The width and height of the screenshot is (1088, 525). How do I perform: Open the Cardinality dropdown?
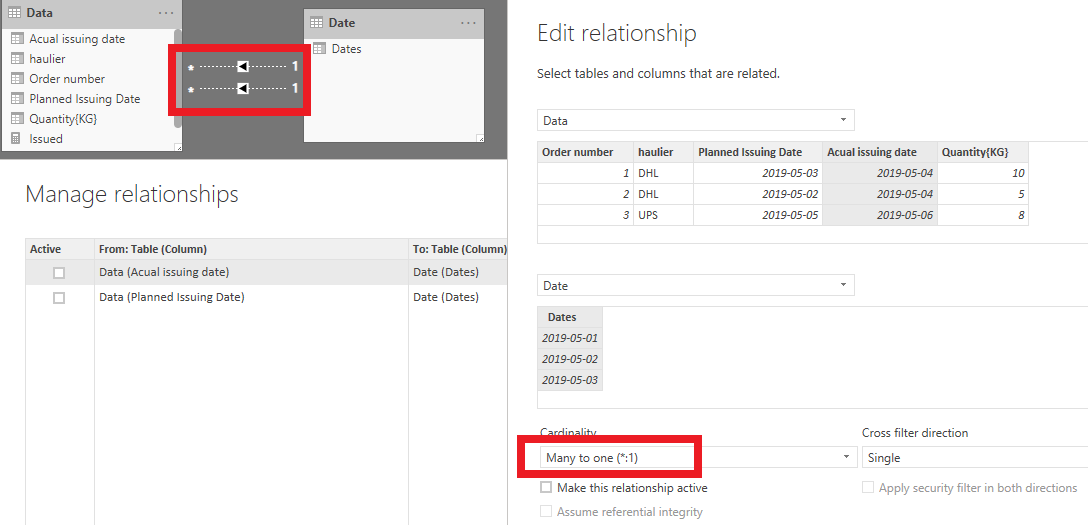point(699,457)
